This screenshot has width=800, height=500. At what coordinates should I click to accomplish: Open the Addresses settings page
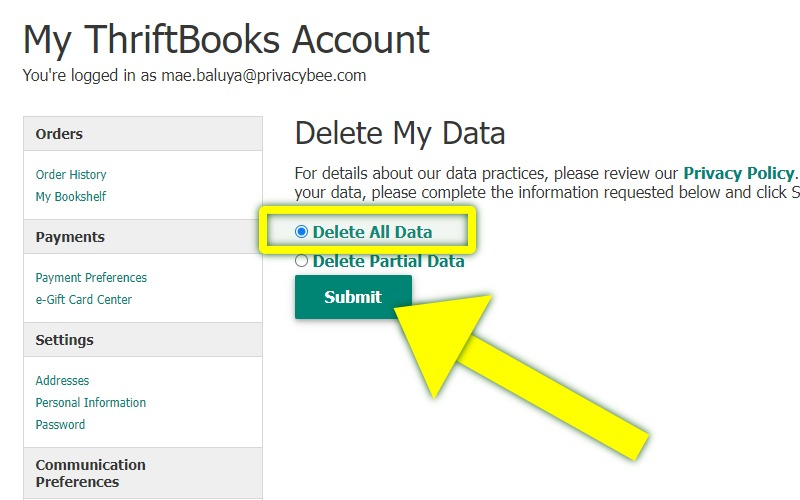click(62, 381)
